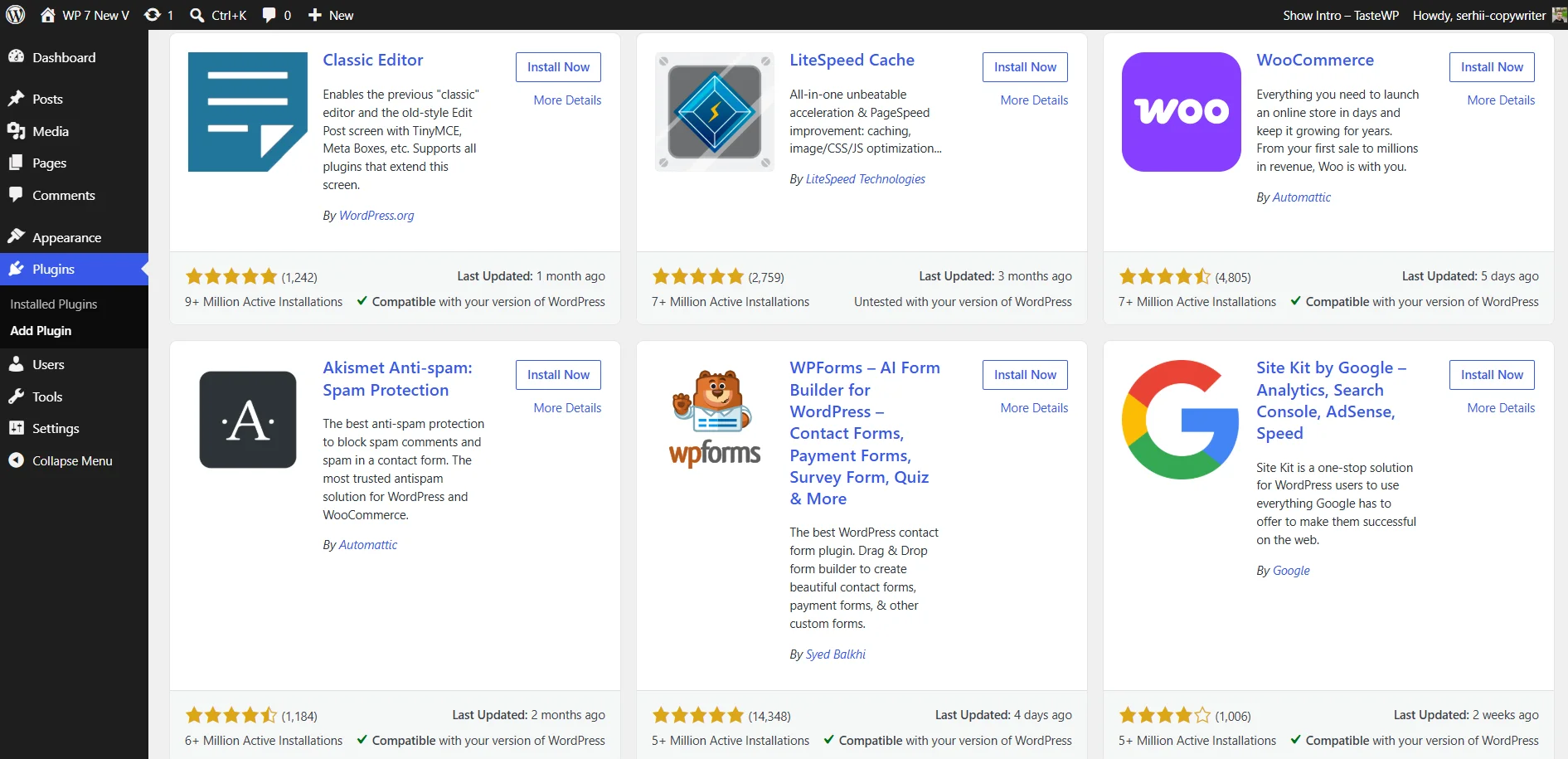The height and width of the screenshot is (759, 1568).
Task: Open the Classic Editor title link
Action: point(373,60)
